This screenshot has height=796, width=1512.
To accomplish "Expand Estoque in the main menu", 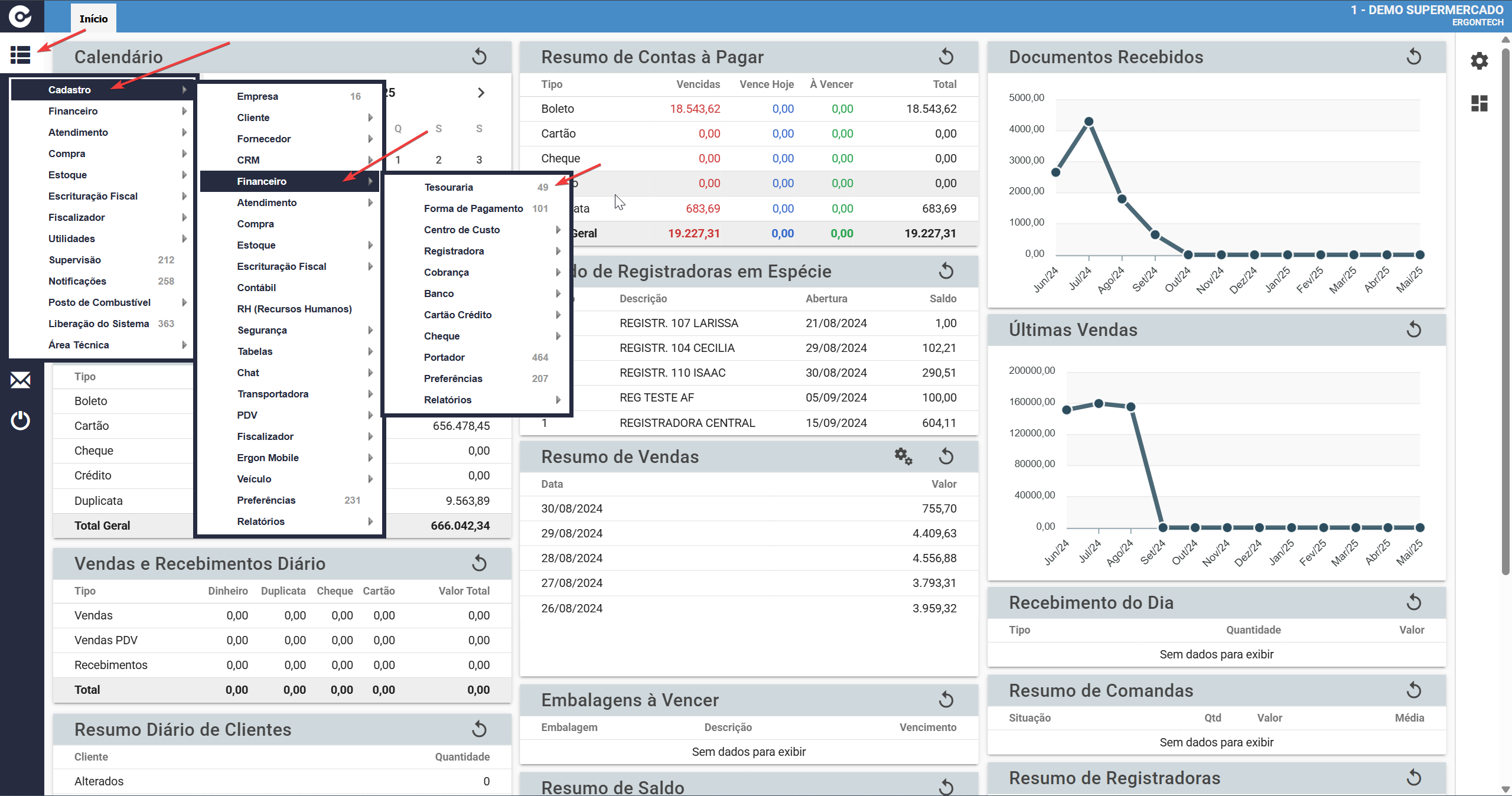I will 102,175.
